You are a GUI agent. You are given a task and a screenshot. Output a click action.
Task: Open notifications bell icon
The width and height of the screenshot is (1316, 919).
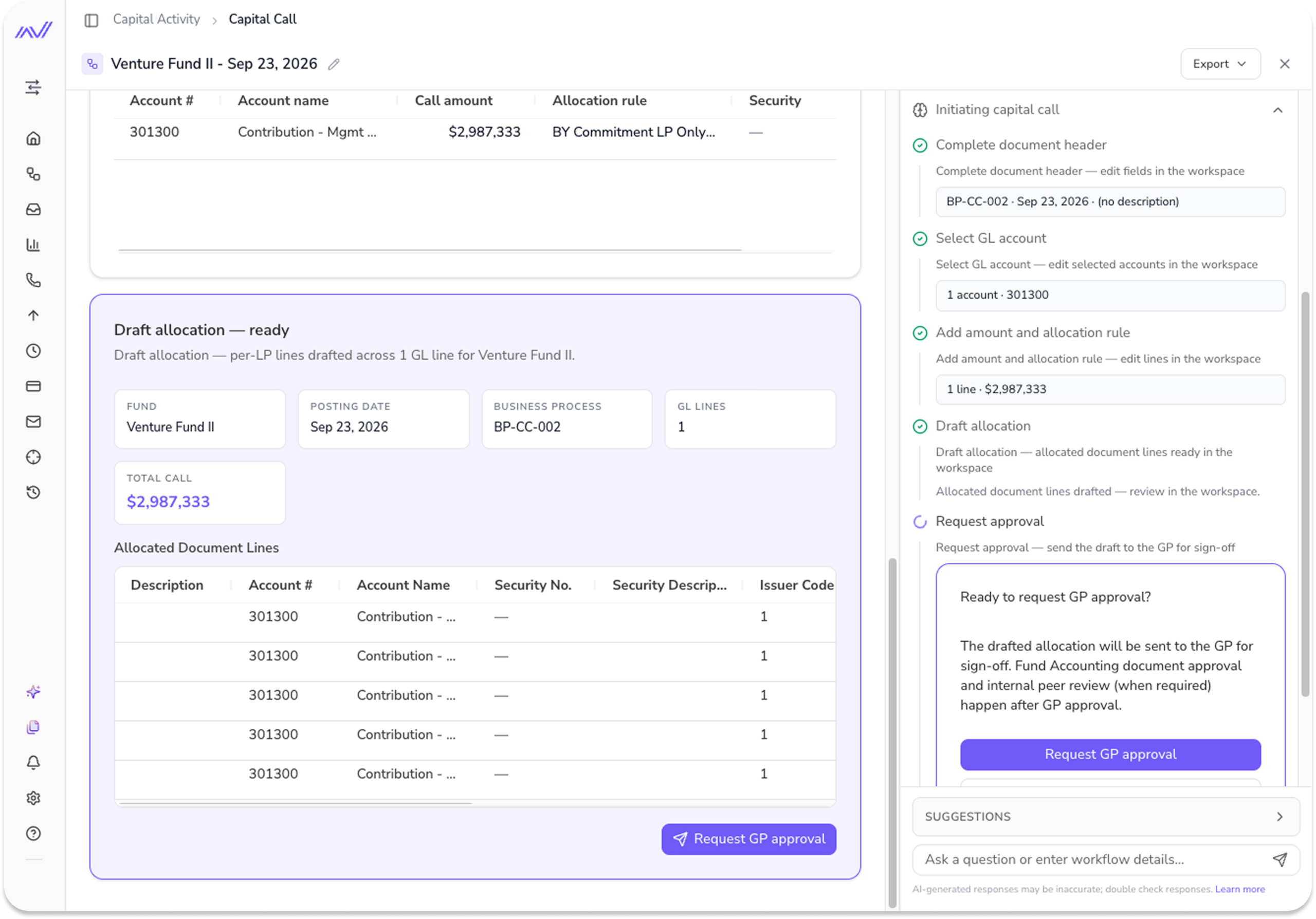coord(33,763)
